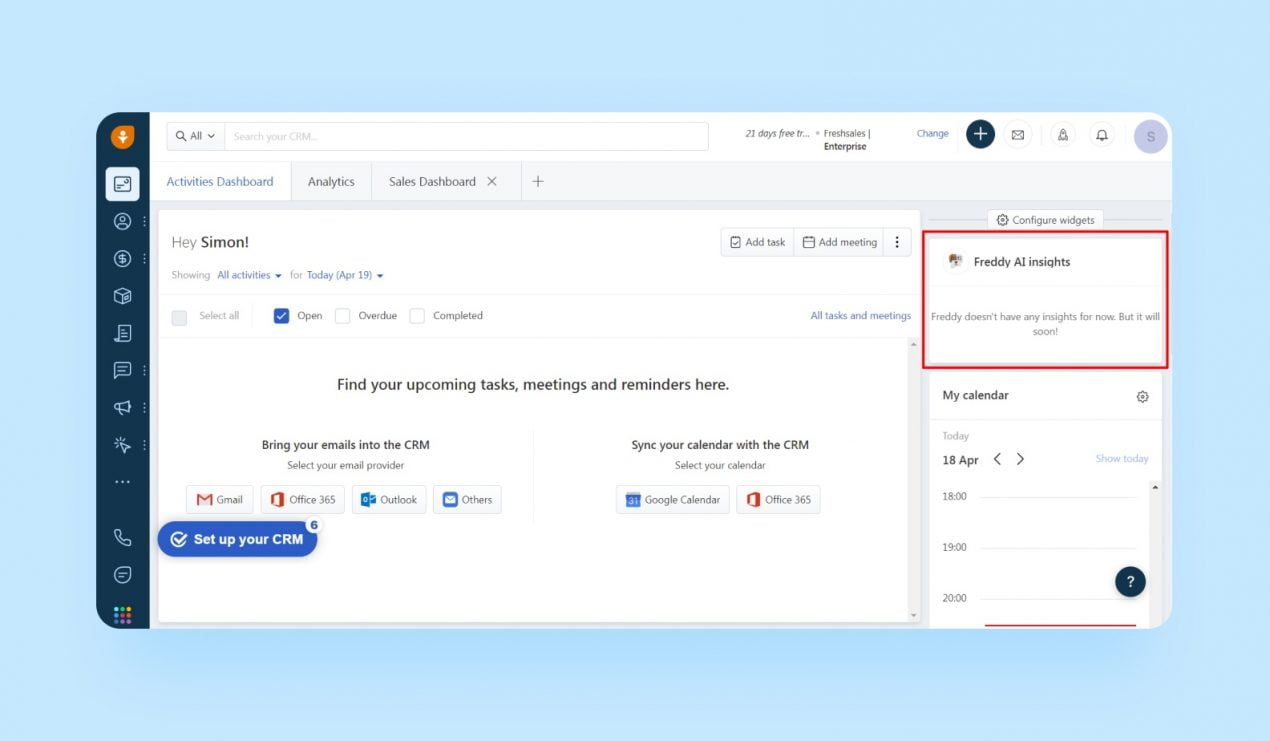Close the Sales Dashboard tab
The width and height of the screenshot is (1270, 741).
click(x=491, y=182)
